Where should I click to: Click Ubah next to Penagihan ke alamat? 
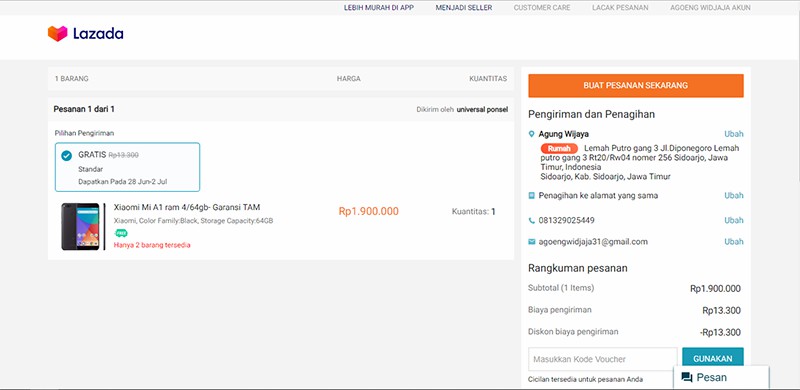(x=734, y=196)
